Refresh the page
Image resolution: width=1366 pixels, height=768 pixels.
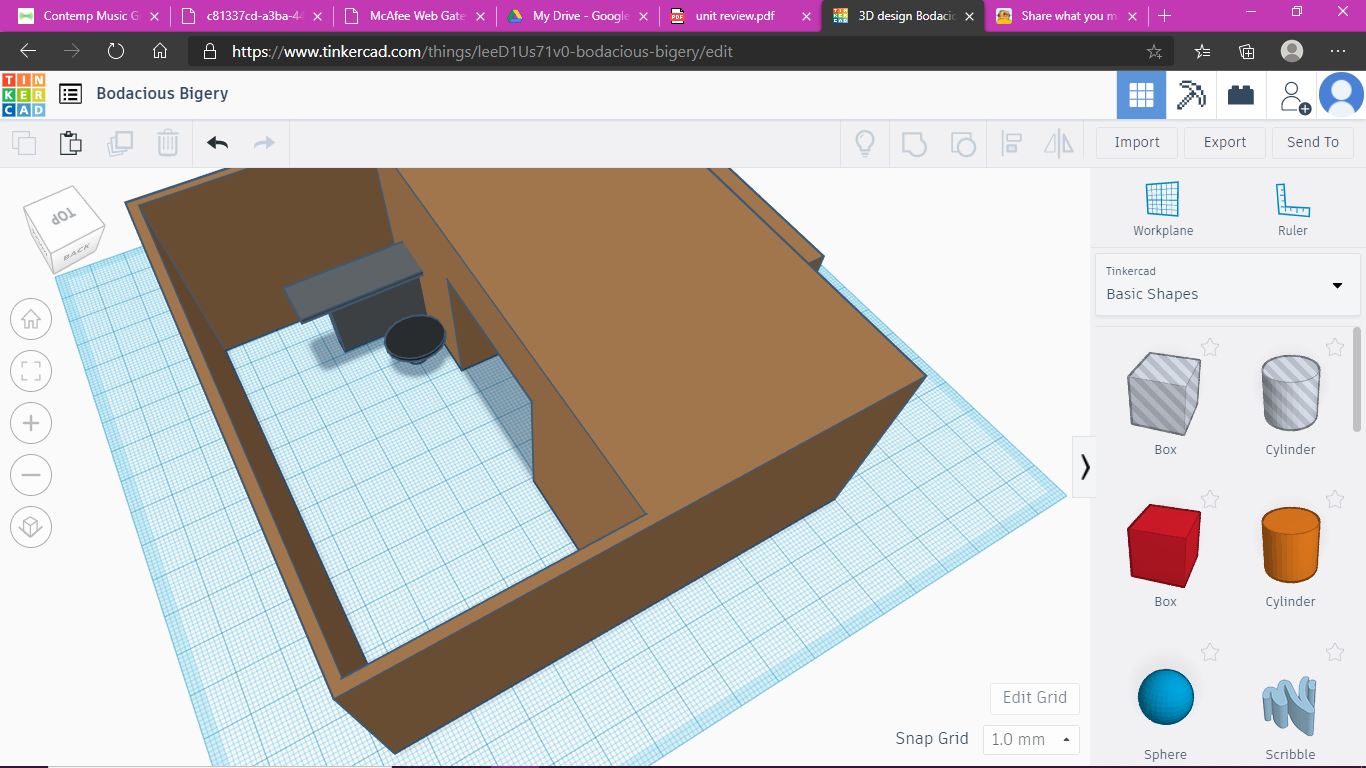116,51
